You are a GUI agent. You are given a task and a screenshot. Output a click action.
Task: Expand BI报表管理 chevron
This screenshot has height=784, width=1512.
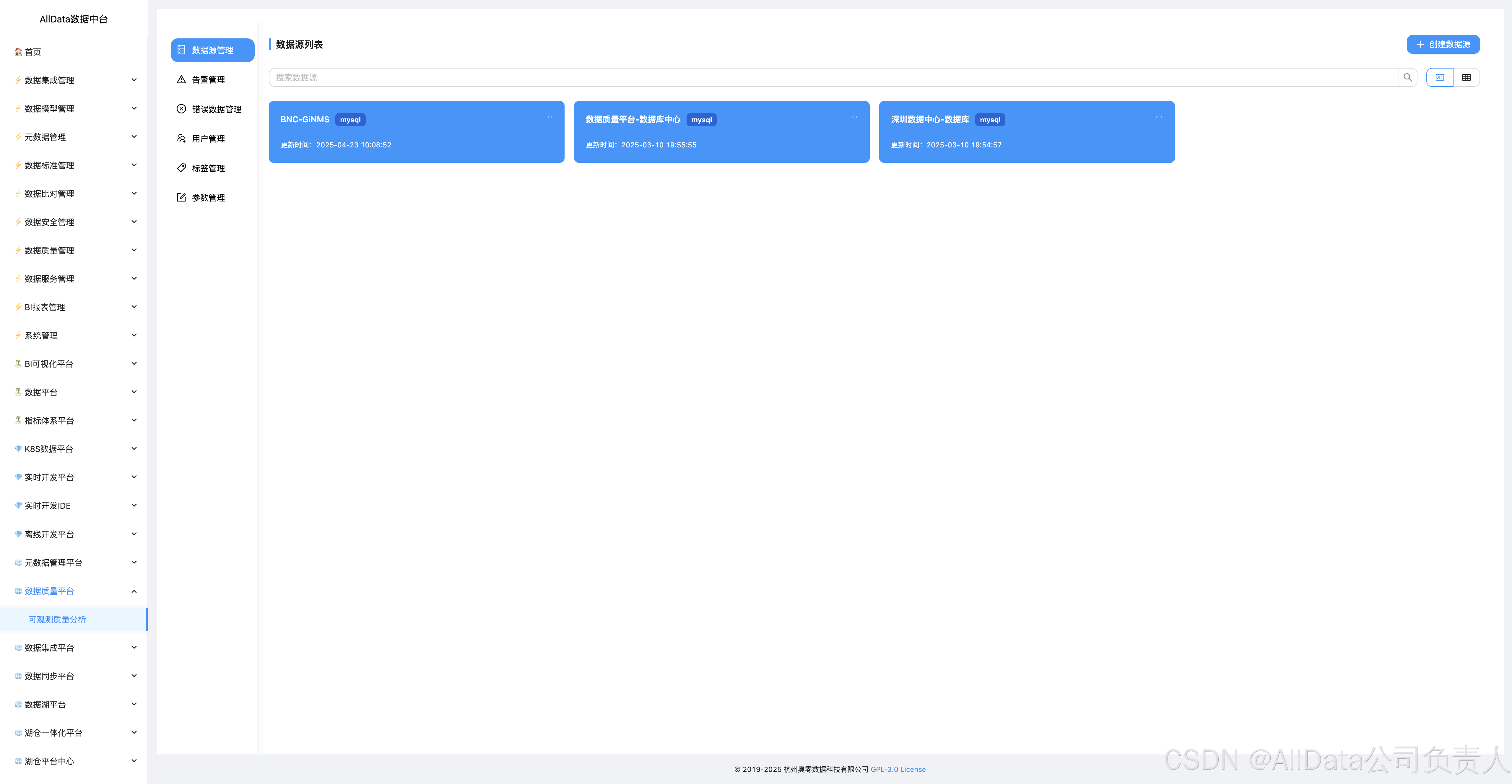coord(134,307)
